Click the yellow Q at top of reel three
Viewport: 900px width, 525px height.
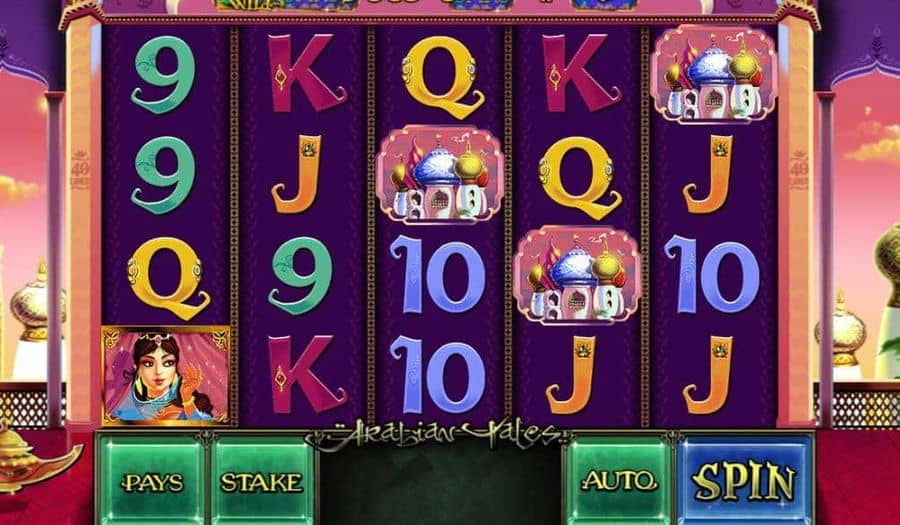click(x=443, y=76)
